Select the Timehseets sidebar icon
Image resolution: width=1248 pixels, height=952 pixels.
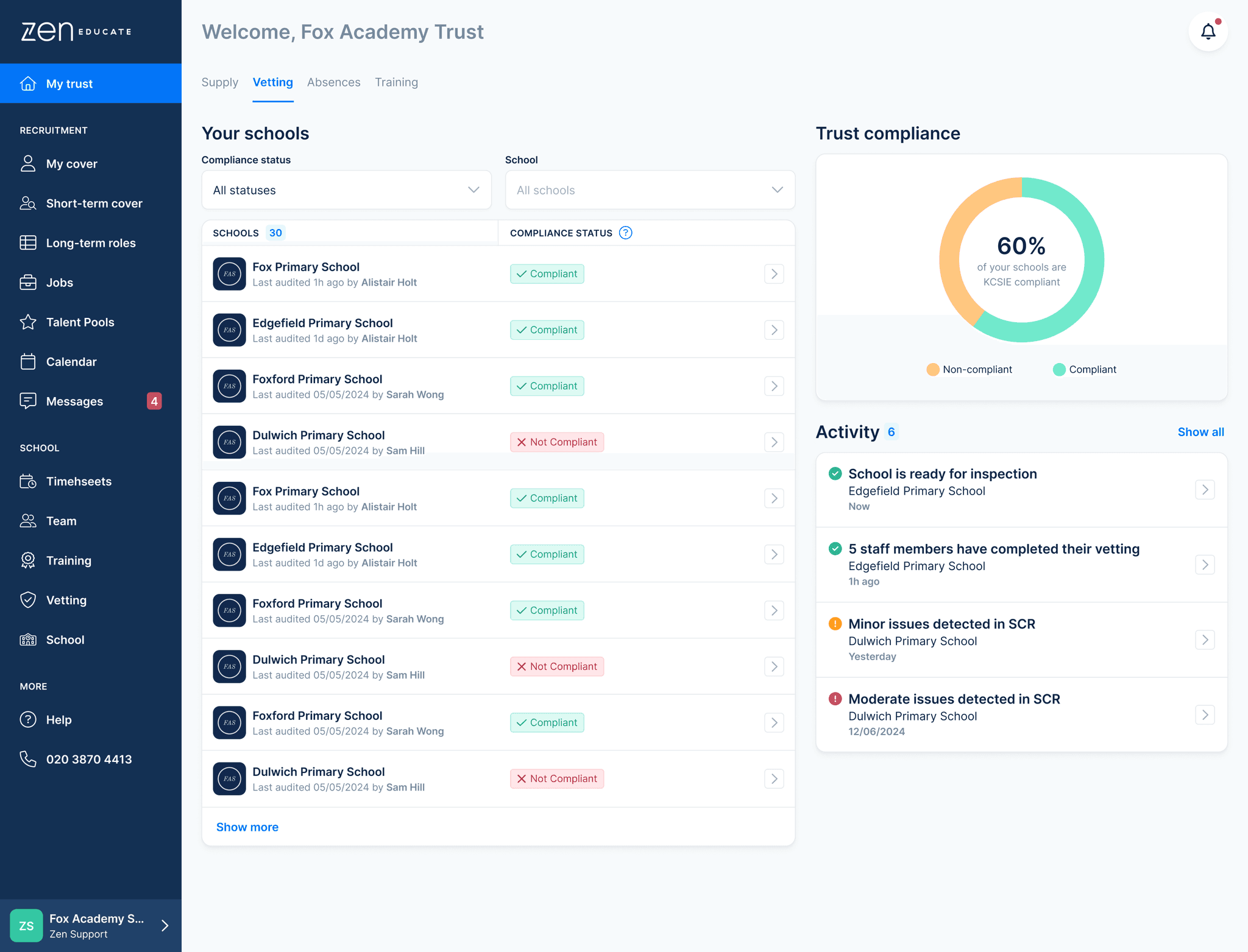pos(28,481)
